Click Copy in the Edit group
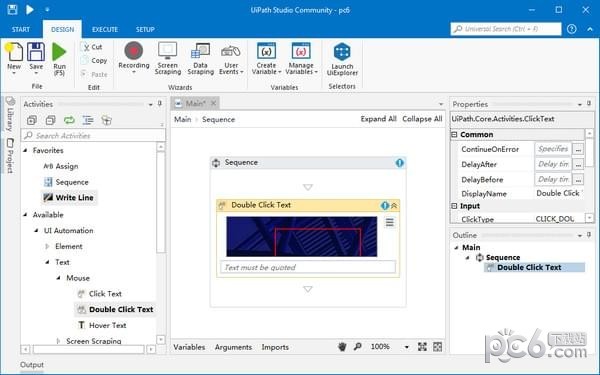 pos(94,60)
